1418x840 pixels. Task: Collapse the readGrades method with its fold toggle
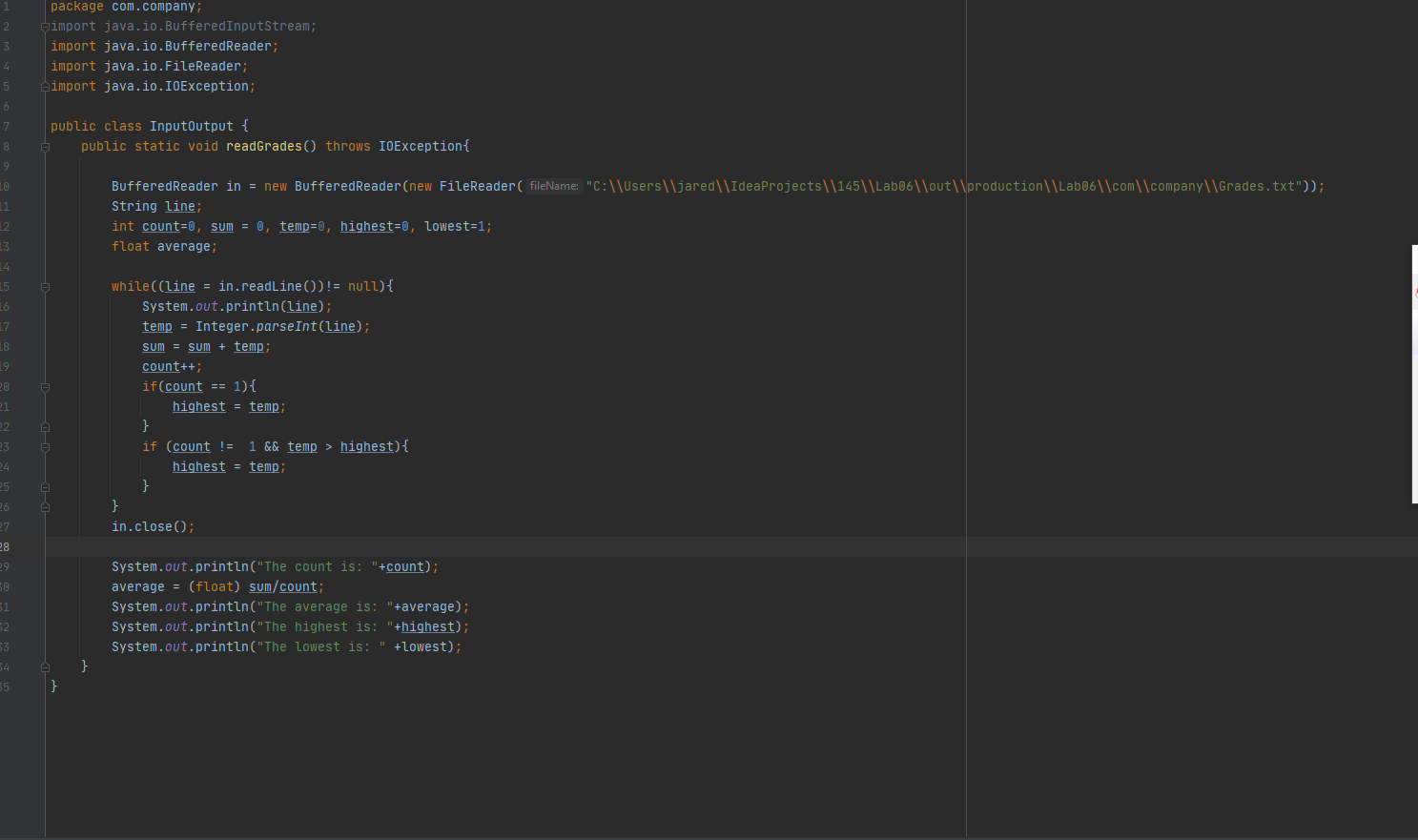click(45, 147)
